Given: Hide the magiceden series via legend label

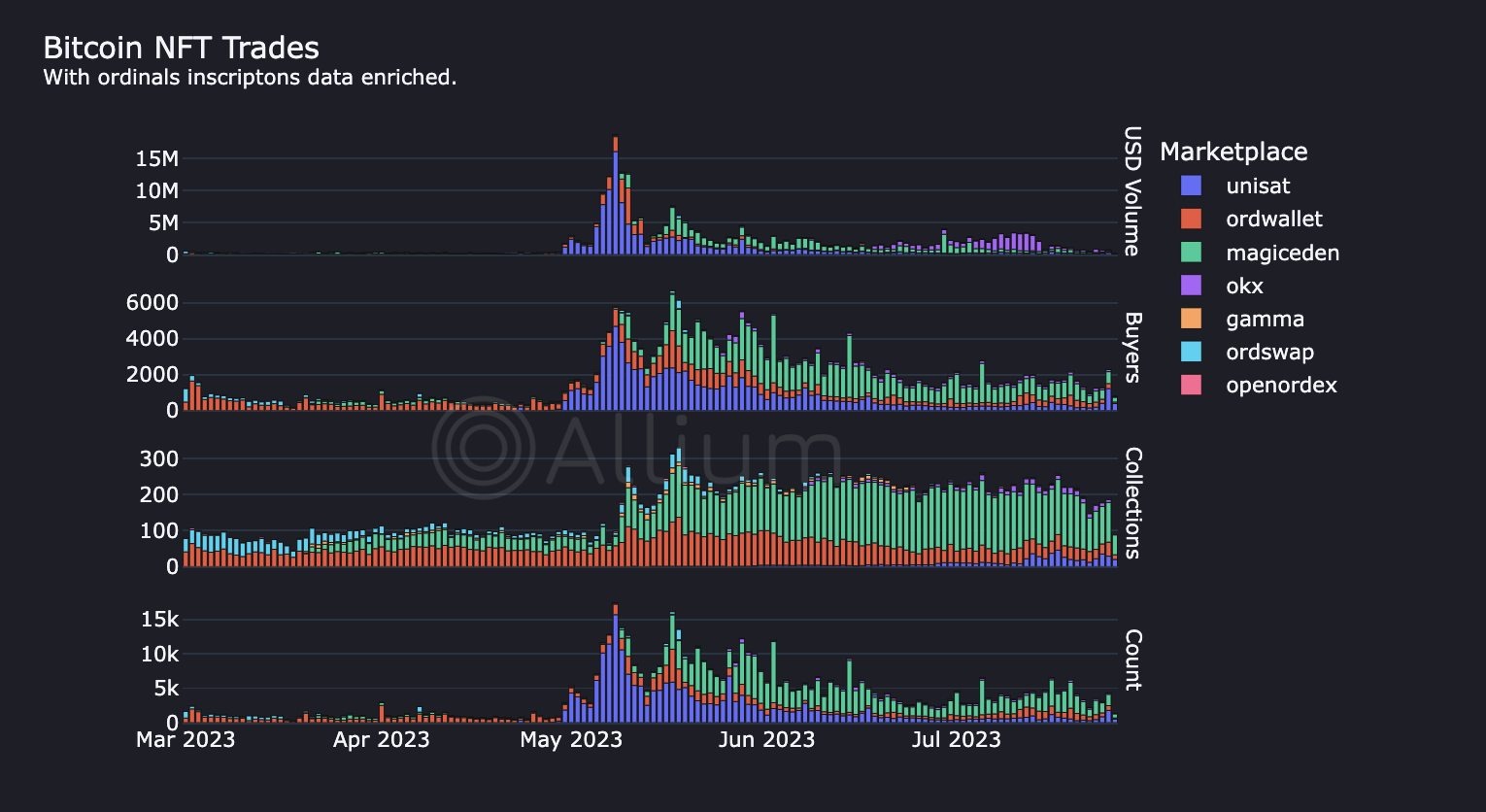Looking at the screenshot, I should coord(1282,254).
